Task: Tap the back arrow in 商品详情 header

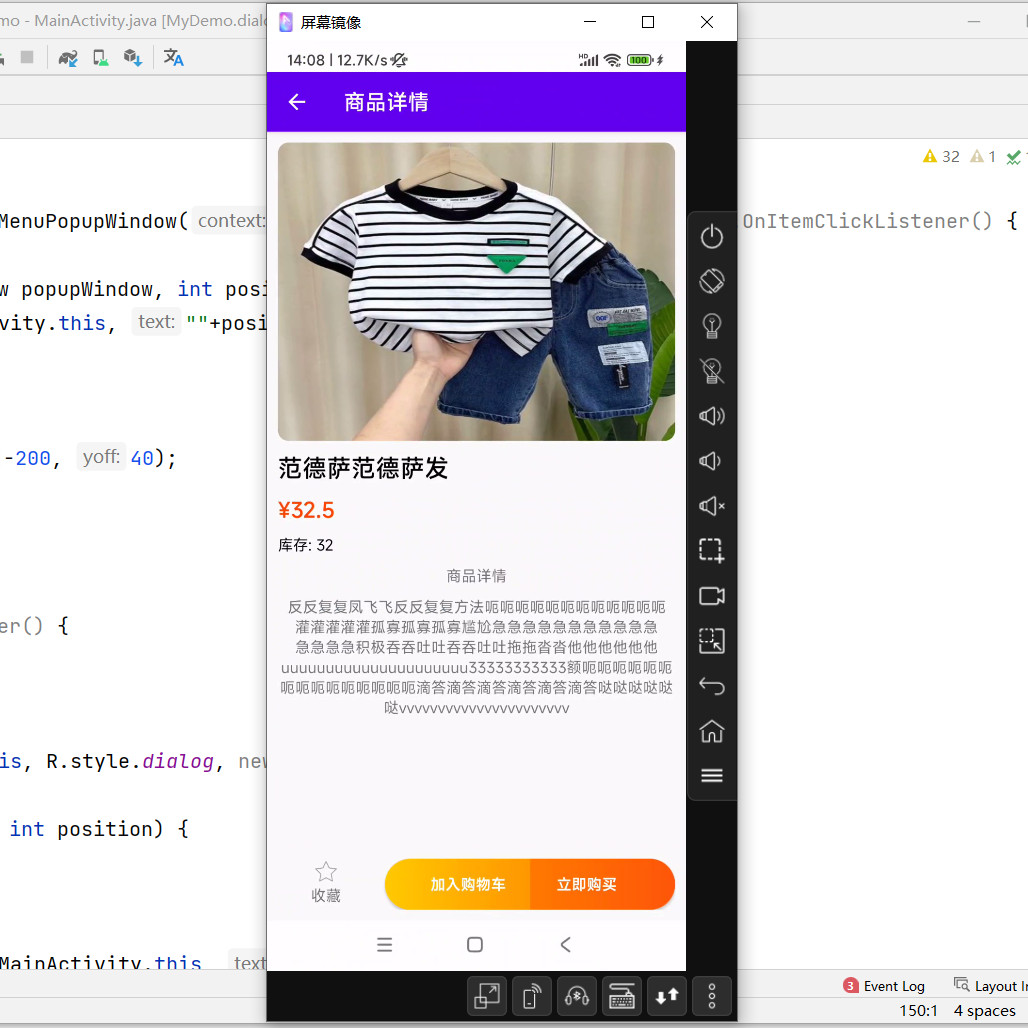Action: pos(297,102)
